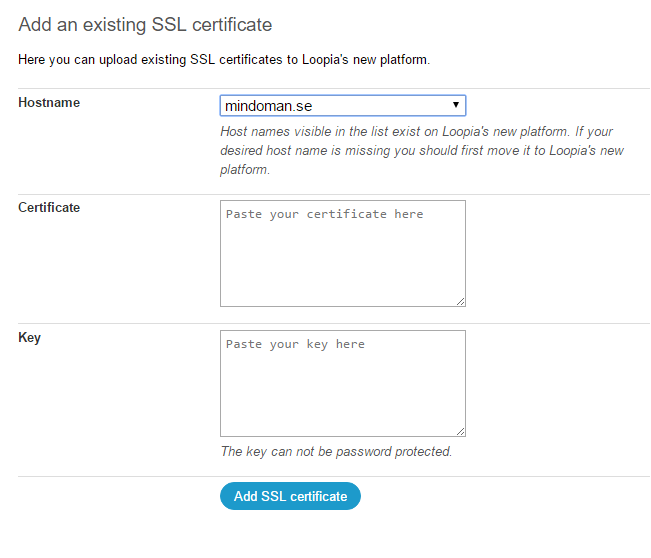Click the 'key can not be password protected' note
Image resolution: width=651 pixels, height=558 pixels.
coord(336,451)
